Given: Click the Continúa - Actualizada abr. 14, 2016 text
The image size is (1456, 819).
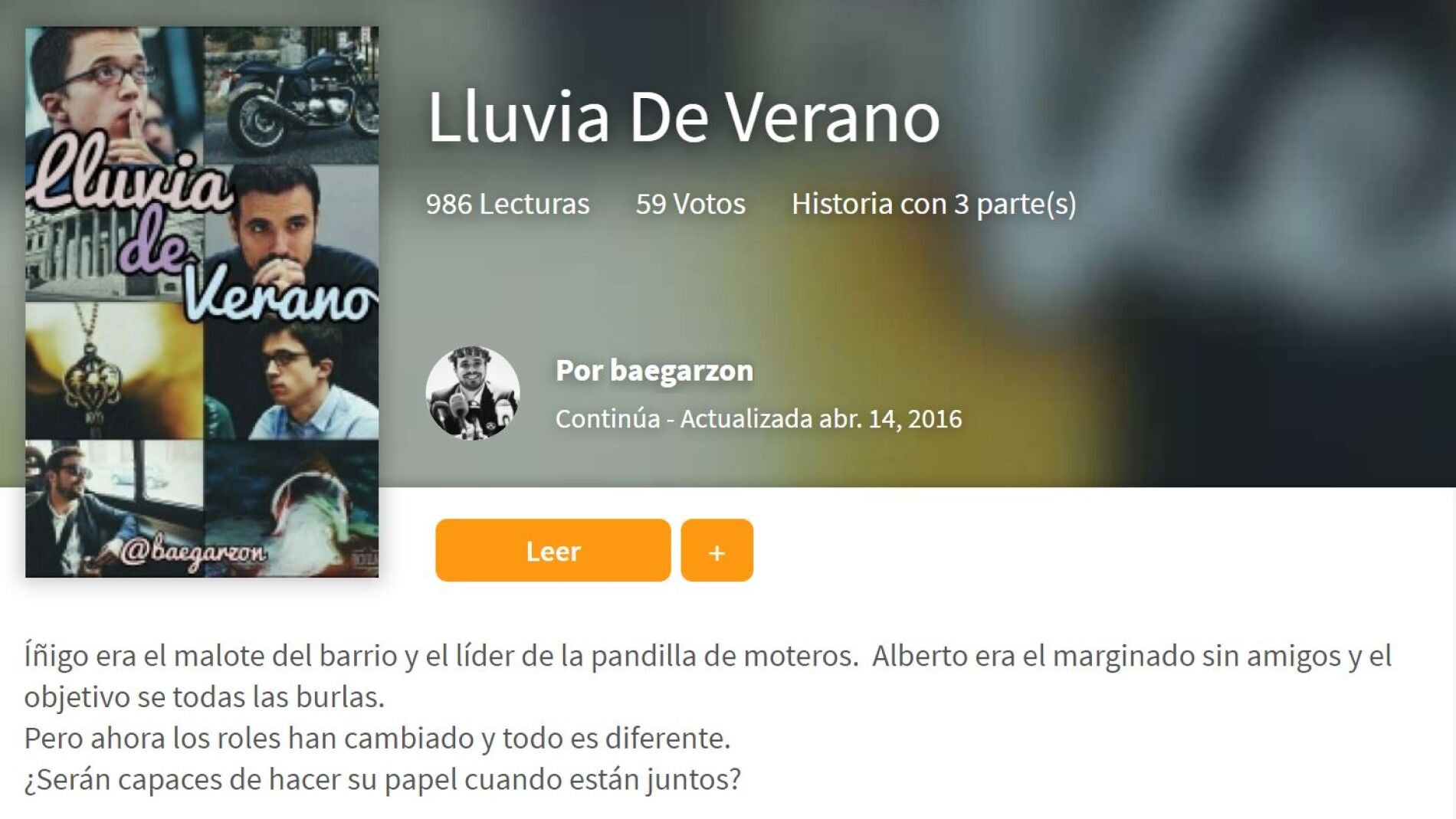Looking at the screenshot, I should [759, 418].
